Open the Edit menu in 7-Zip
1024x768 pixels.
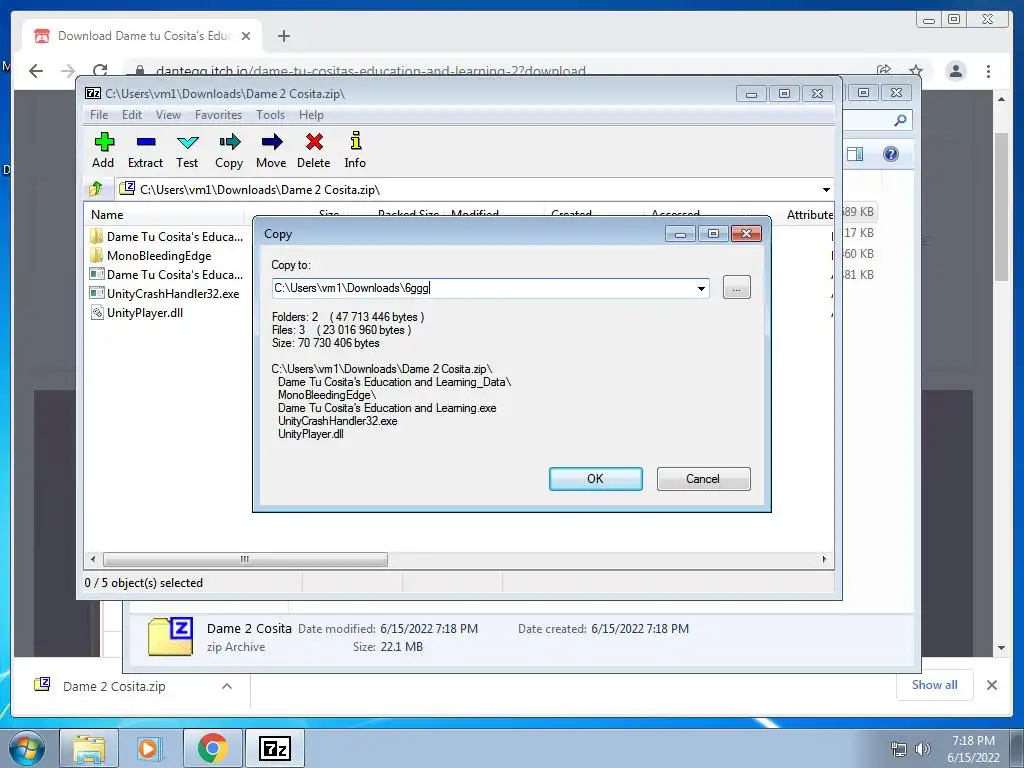(132, 115)
